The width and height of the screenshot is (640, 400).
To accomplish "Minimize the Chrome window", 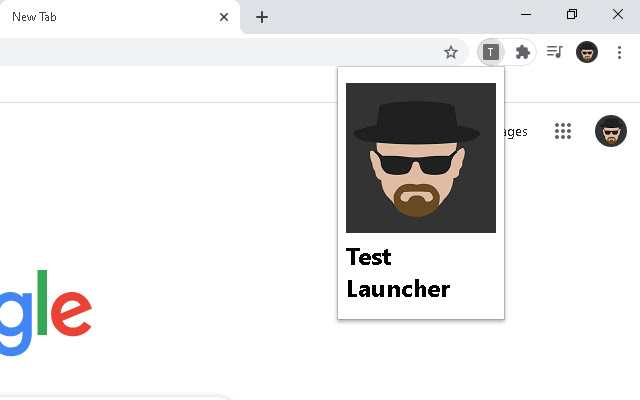I will point(526,15).
